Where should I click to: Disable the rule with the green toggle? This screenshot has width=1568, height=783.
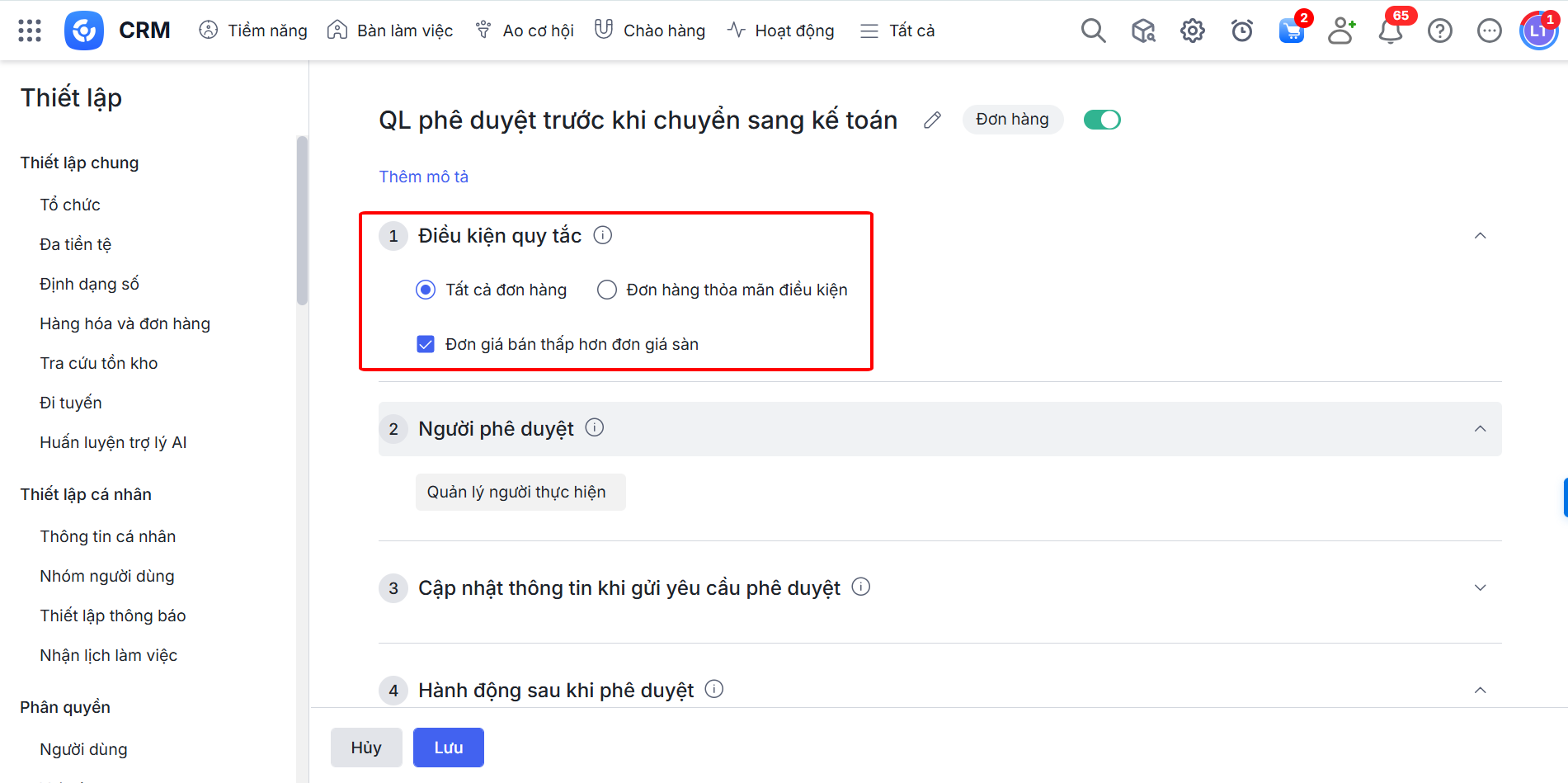click(1102, 120)
